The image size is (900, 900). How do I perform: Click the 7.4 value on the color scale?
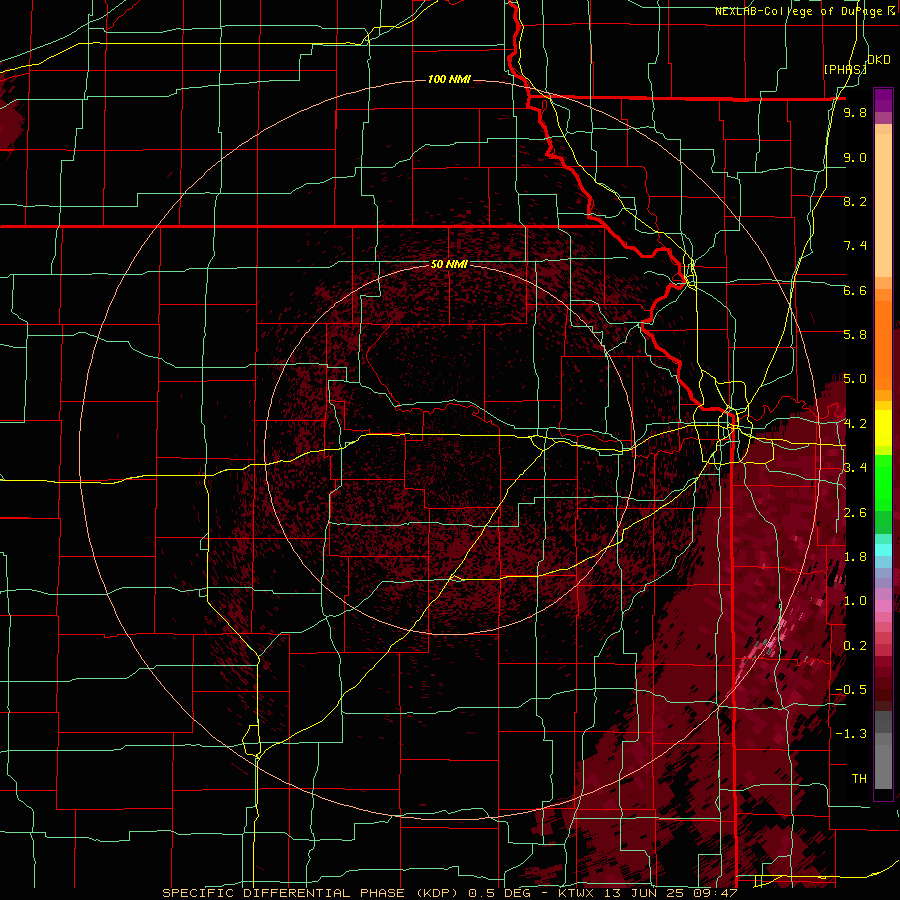[855, 246]
